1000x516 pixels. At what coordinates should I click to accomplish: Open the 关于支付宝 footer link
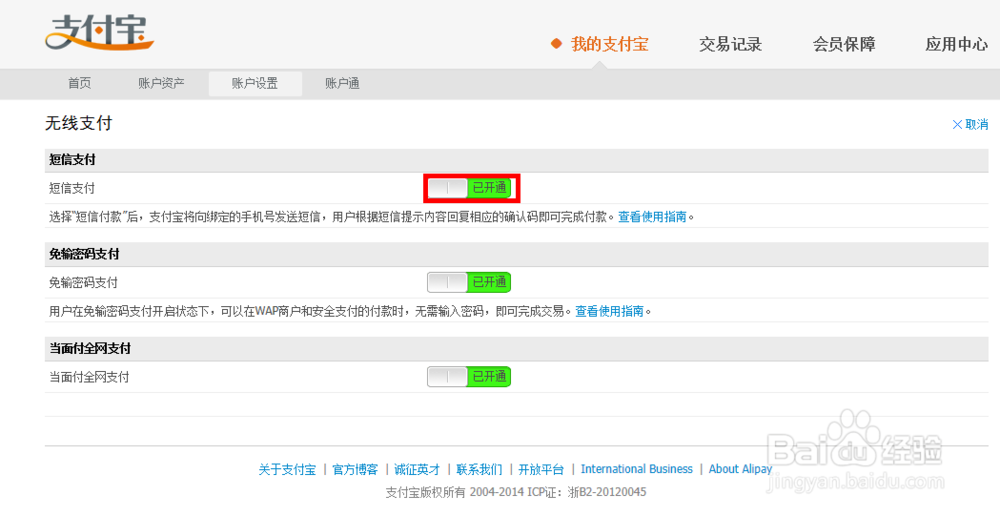pyautogui.click(x=287, y=469)
